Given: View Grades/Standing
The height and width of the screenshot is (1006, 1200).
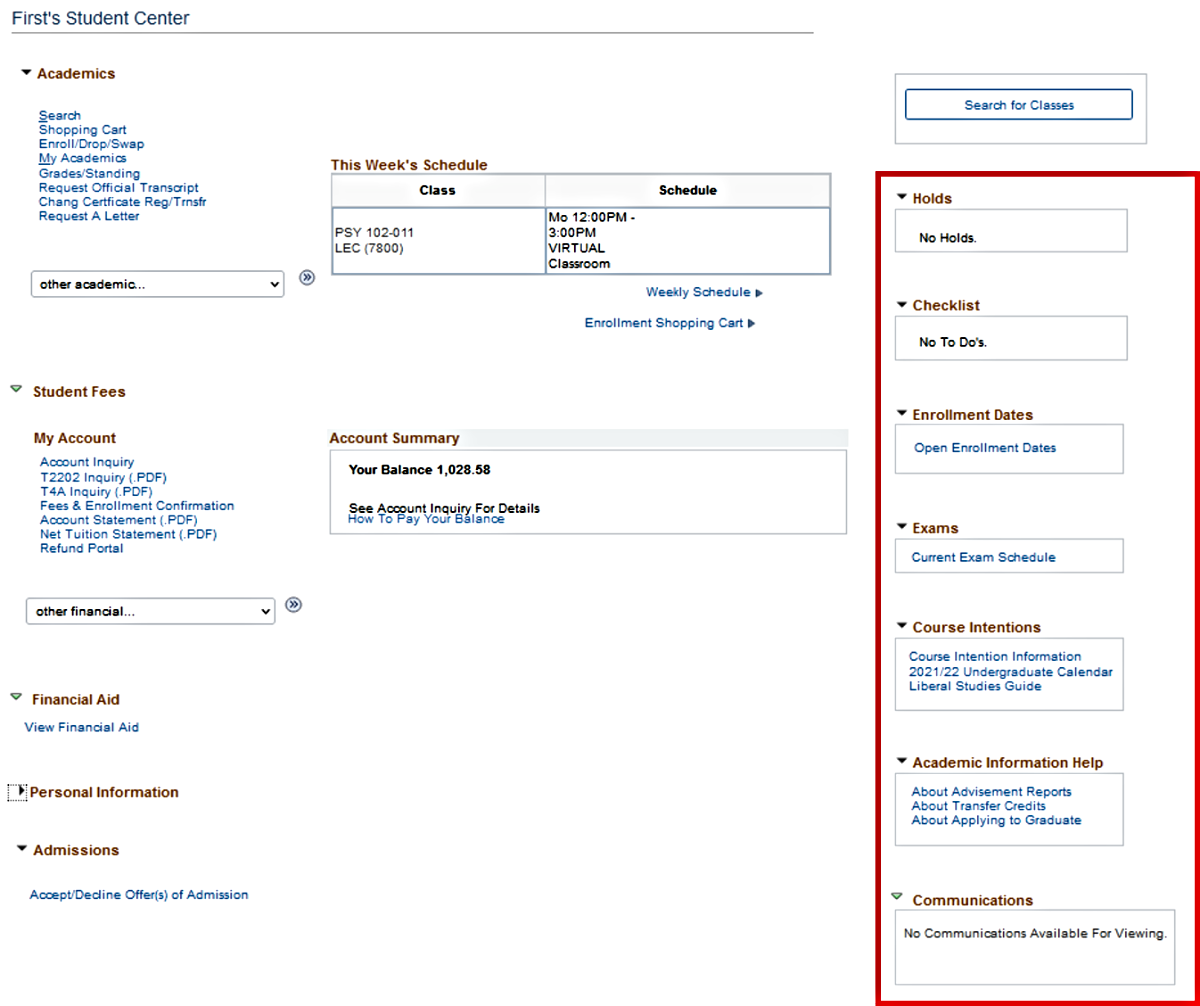Looking at the screenshot, I should point(90,173).
